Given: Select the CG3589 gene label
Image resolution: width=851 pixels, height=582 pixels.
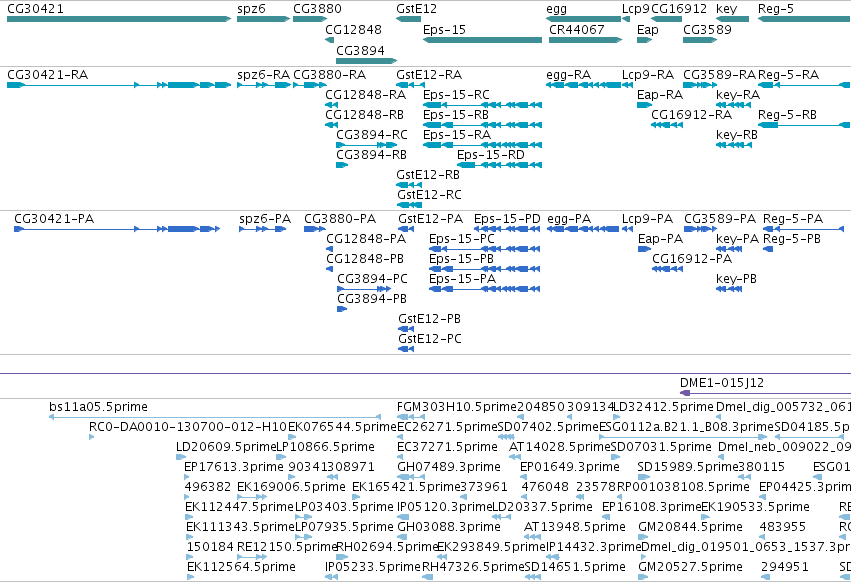Looking at the screenshot, I should pos(707,29).
